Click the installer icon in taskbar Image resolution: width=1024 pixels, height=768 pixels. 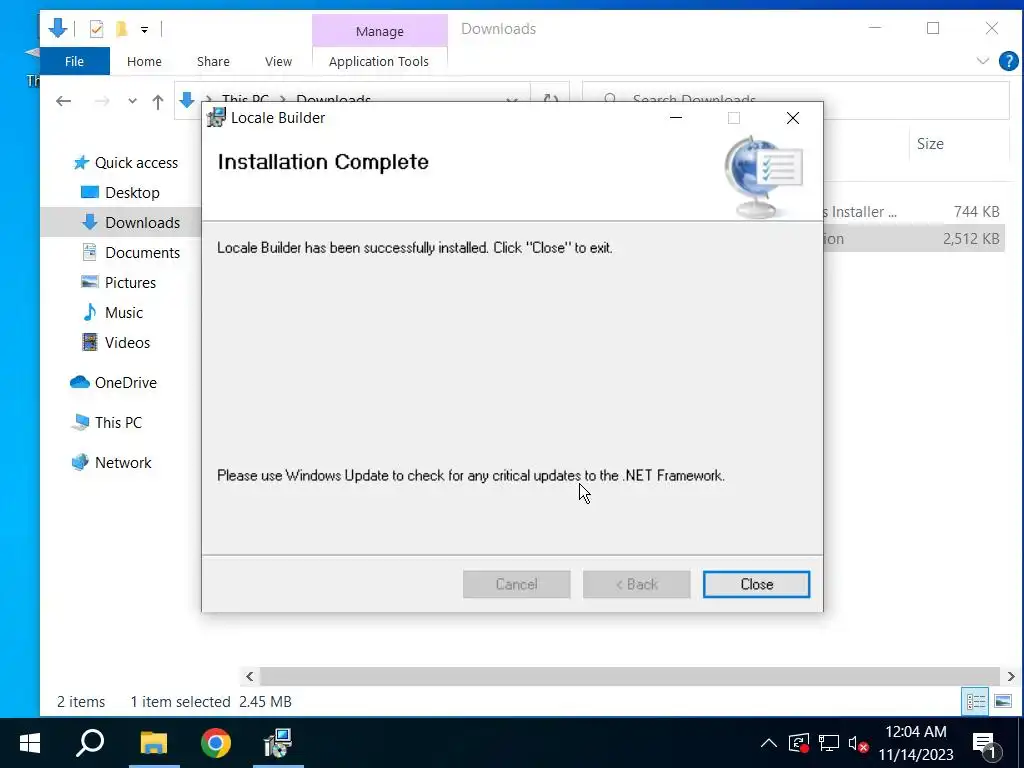click(x=278, y=743)
